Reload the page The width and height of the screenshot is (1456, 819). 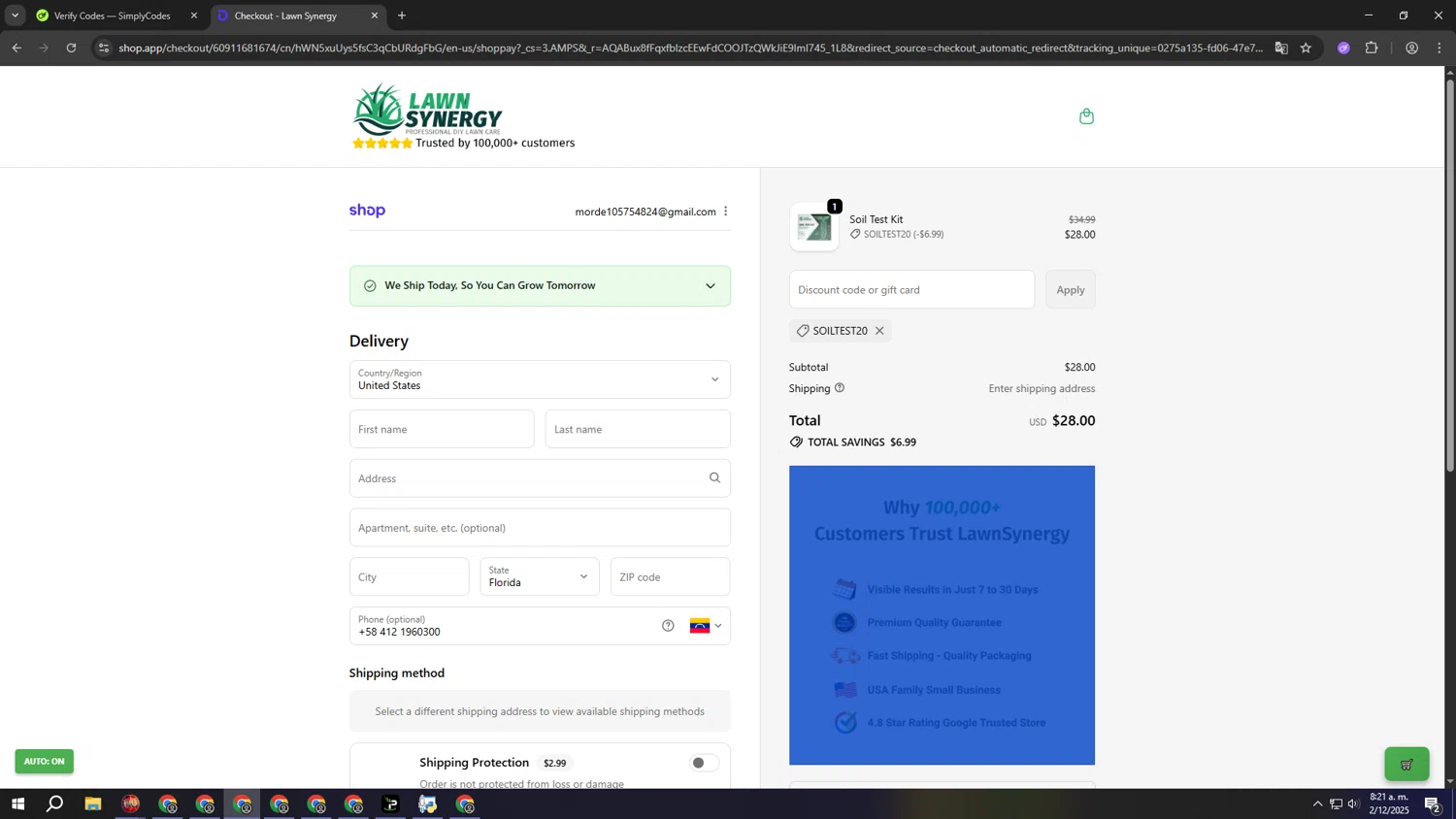[71, 48]
